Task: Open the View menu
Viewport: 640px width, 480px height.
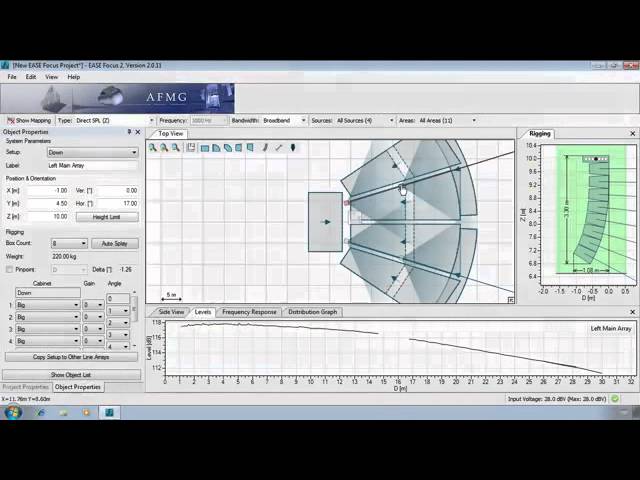Action: pyautogui.click(x=51, y=77)
